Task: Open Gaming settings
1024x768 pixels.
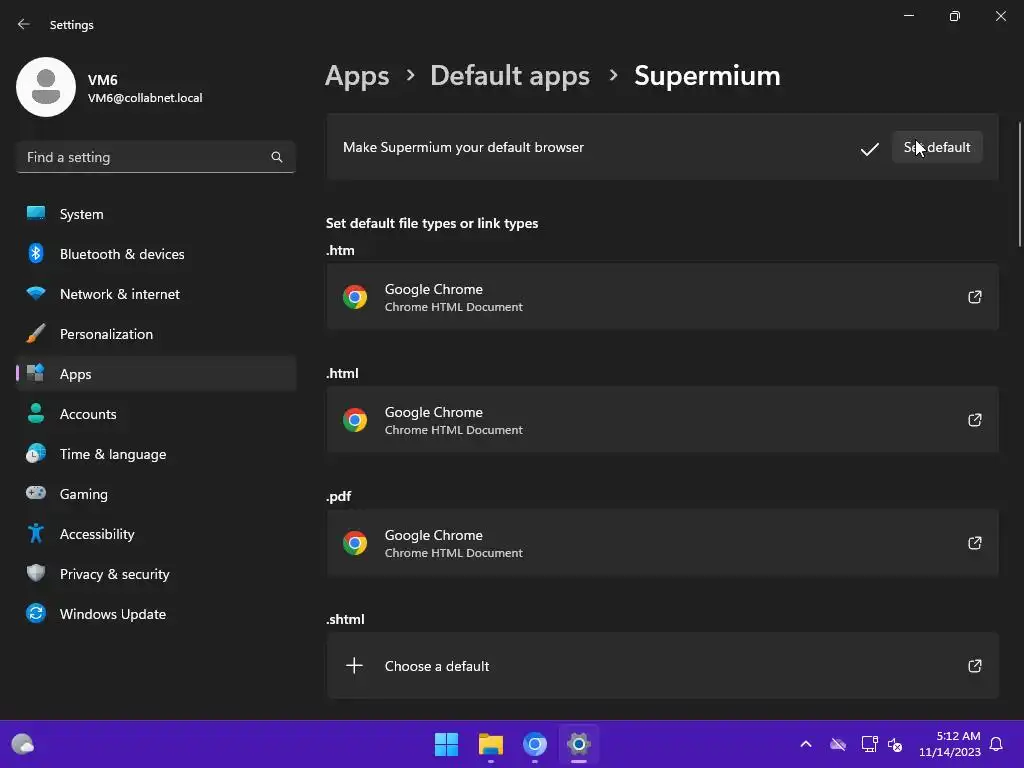Action: point(156,494)
